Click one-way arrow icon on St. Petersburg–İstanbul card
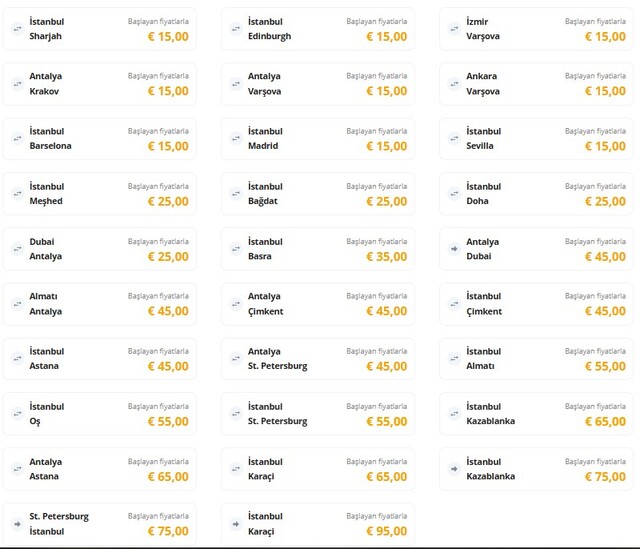Screen dimensions: 640x549 (x=17, y=523)
